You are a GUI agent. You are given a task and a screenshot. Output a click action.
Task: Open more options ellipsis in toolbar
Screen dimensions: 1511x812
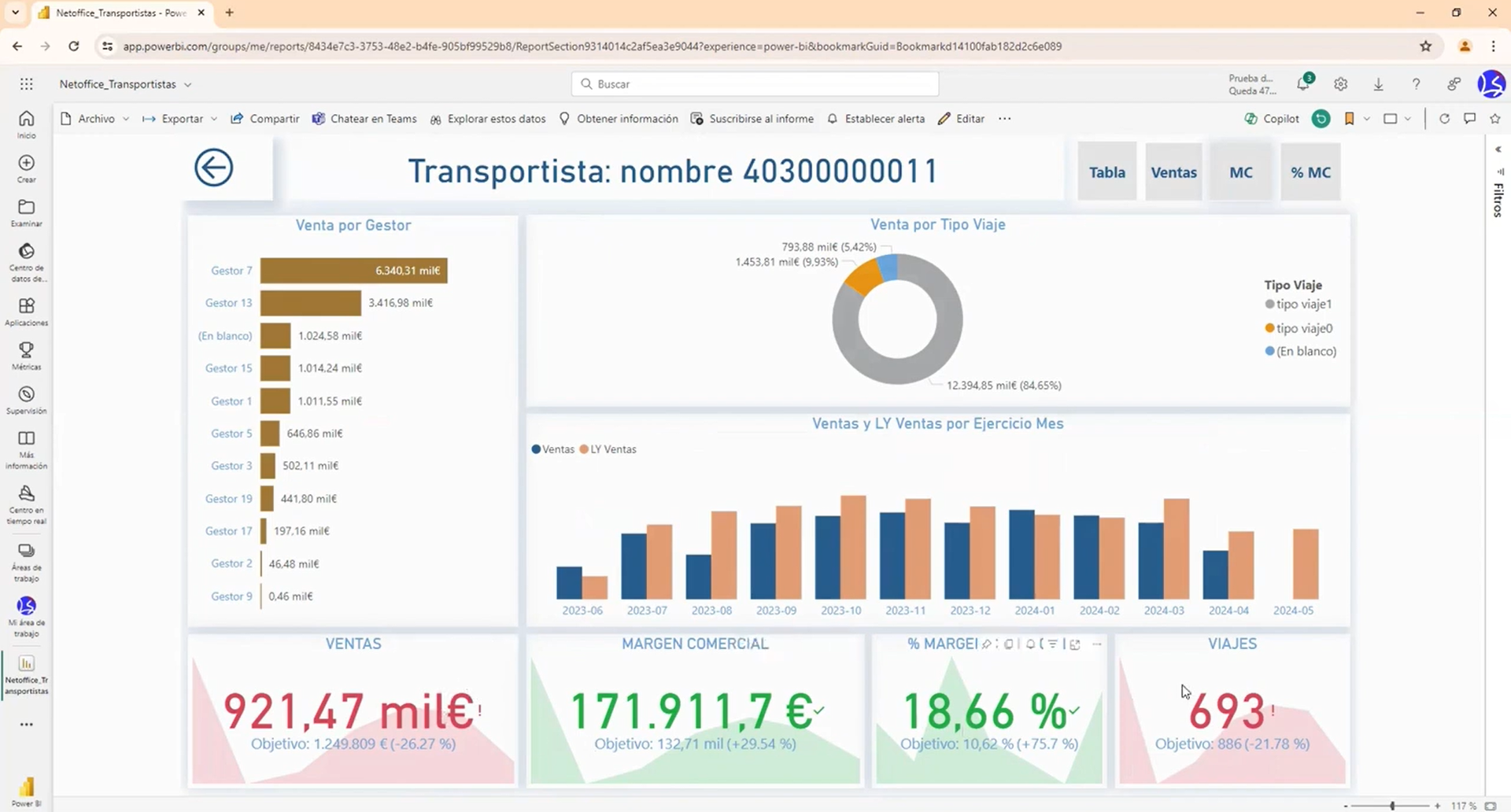[x=1004, y=119]
